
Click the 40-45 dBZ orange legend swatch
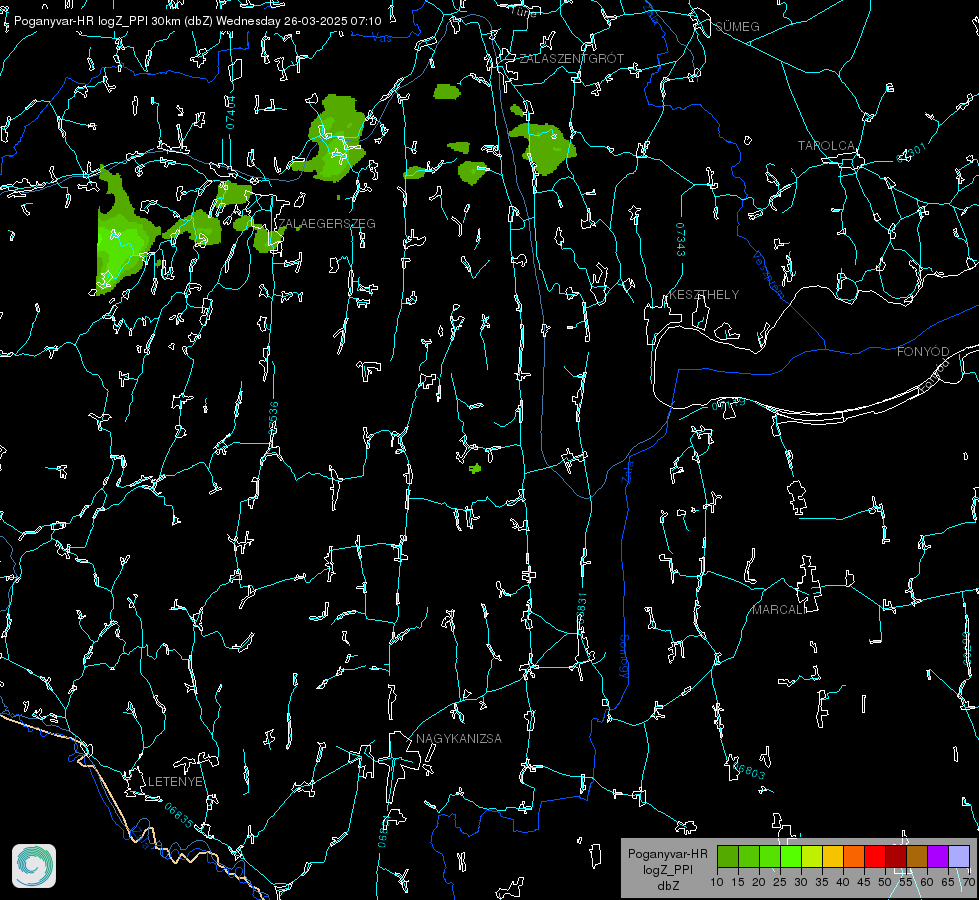pyautogui.click(x=854, y=856)
